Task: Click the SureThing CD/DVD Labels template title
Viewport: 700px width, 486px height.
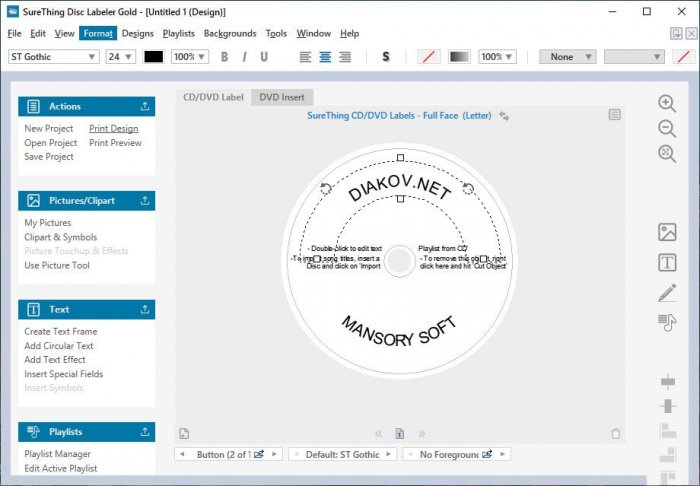Action: [x=399, y=116]
